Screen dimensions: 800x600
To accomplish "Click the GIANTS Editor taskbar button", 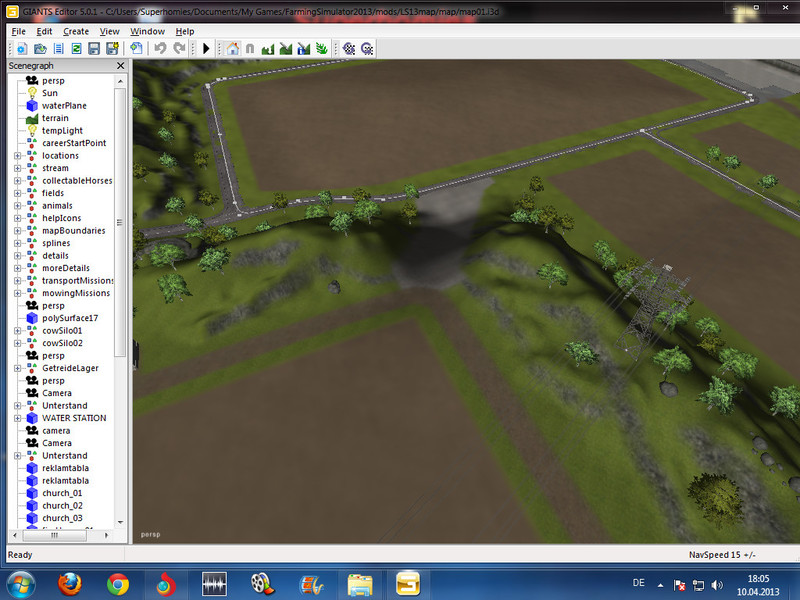I will point(408,585).
